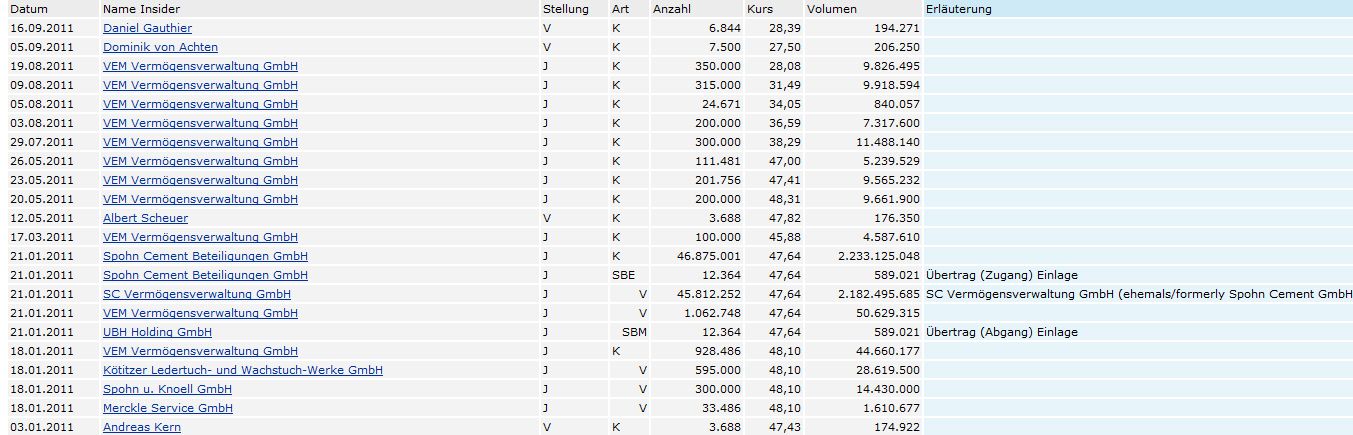Image resolution: width=1353 pixels, height=435 pixels.
Task: Open Spohn Cement Beteiligungen GmbH with 46.875.001 shares
Action: tap(205, 256)
